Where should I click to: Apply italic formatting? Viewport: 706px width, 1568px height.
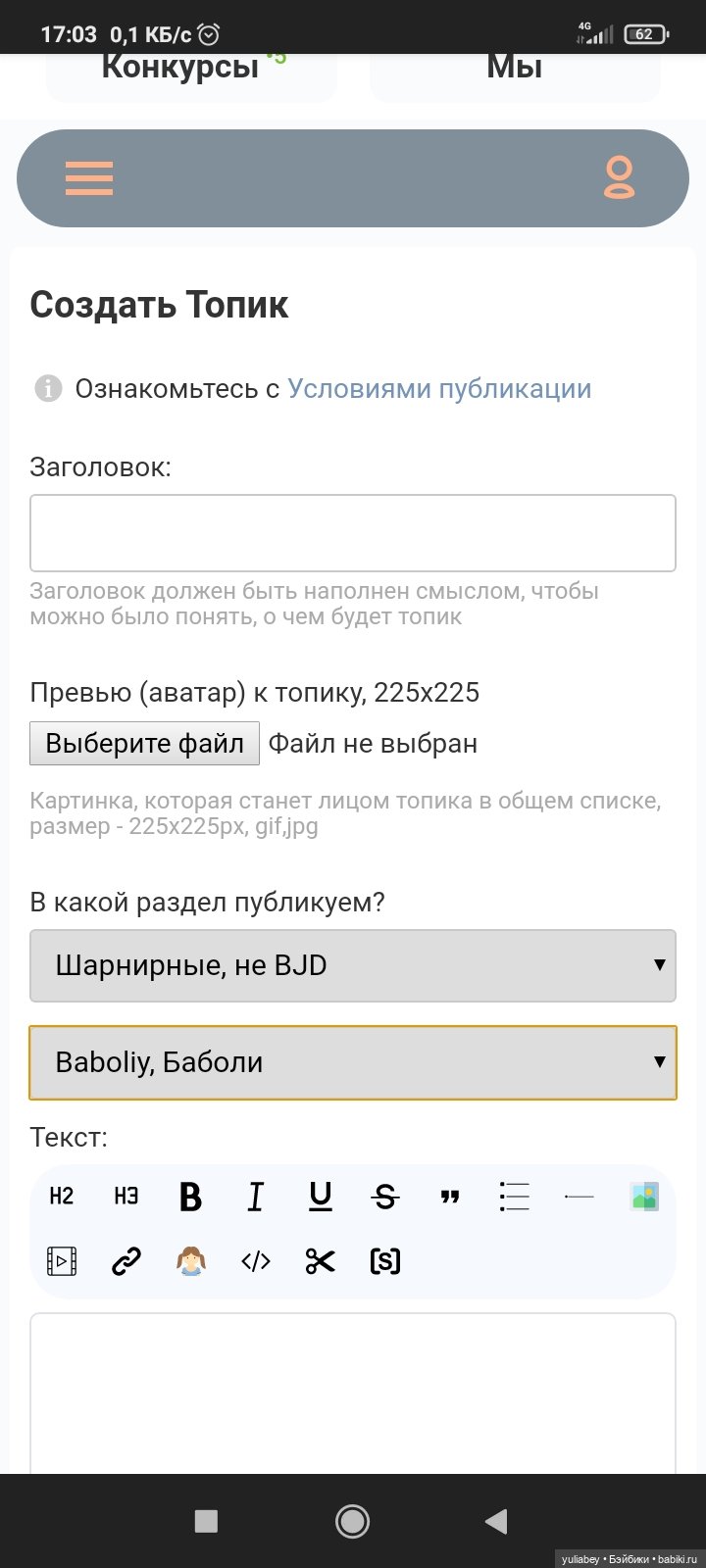click(x=256, y=1197)
